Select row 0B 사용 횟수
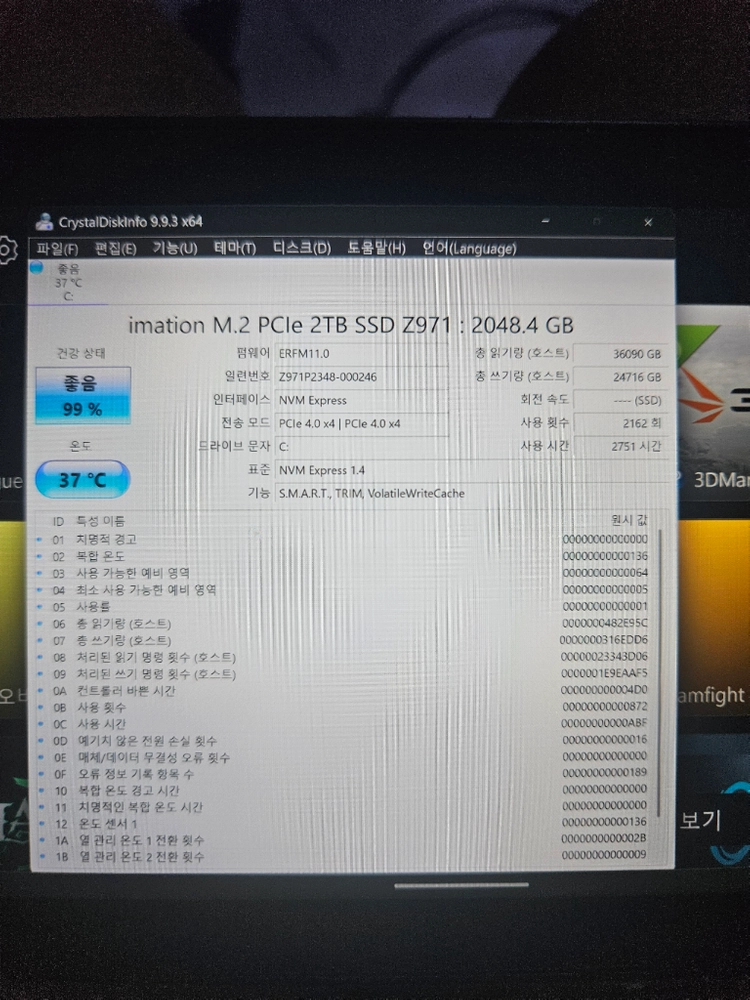 (x=343, y=707)
